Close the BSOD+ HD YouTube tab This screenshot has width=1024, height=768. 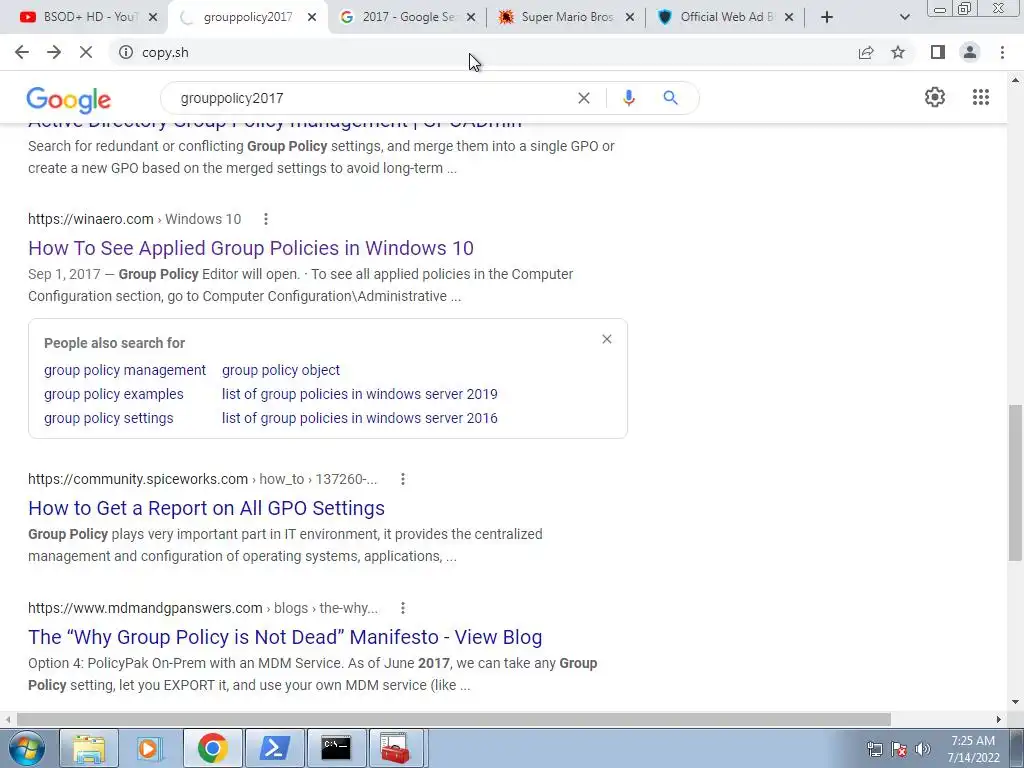point(153,18)
